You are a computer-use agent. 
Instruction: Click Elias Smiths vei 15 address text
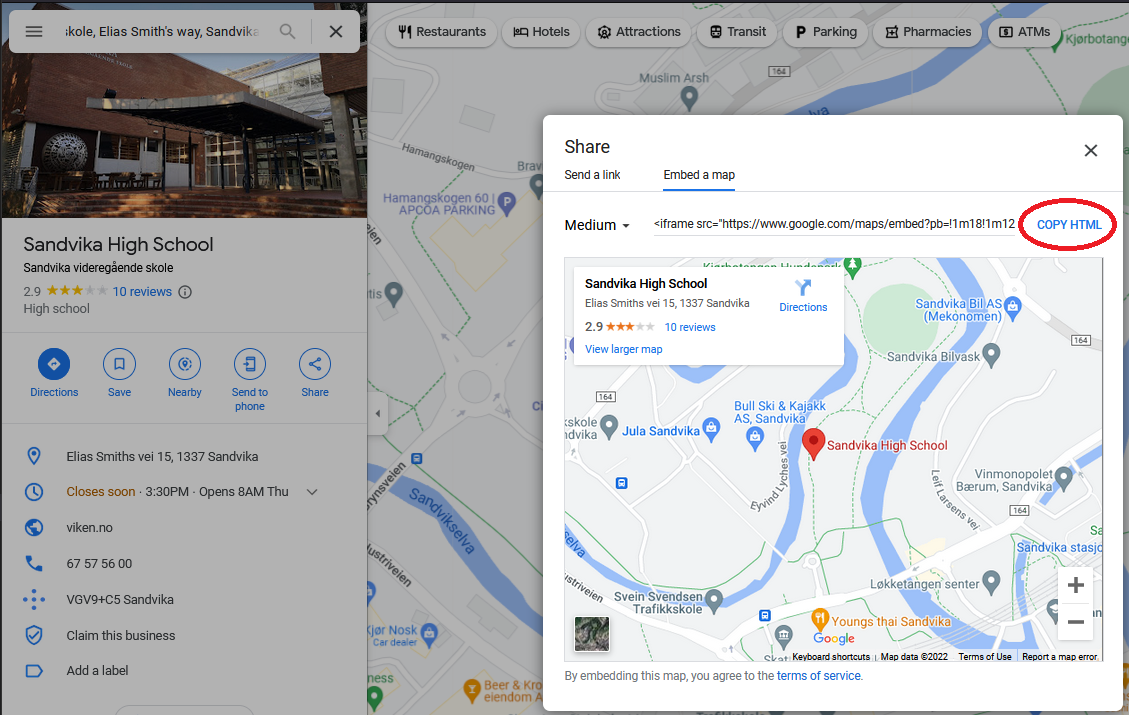162,457
